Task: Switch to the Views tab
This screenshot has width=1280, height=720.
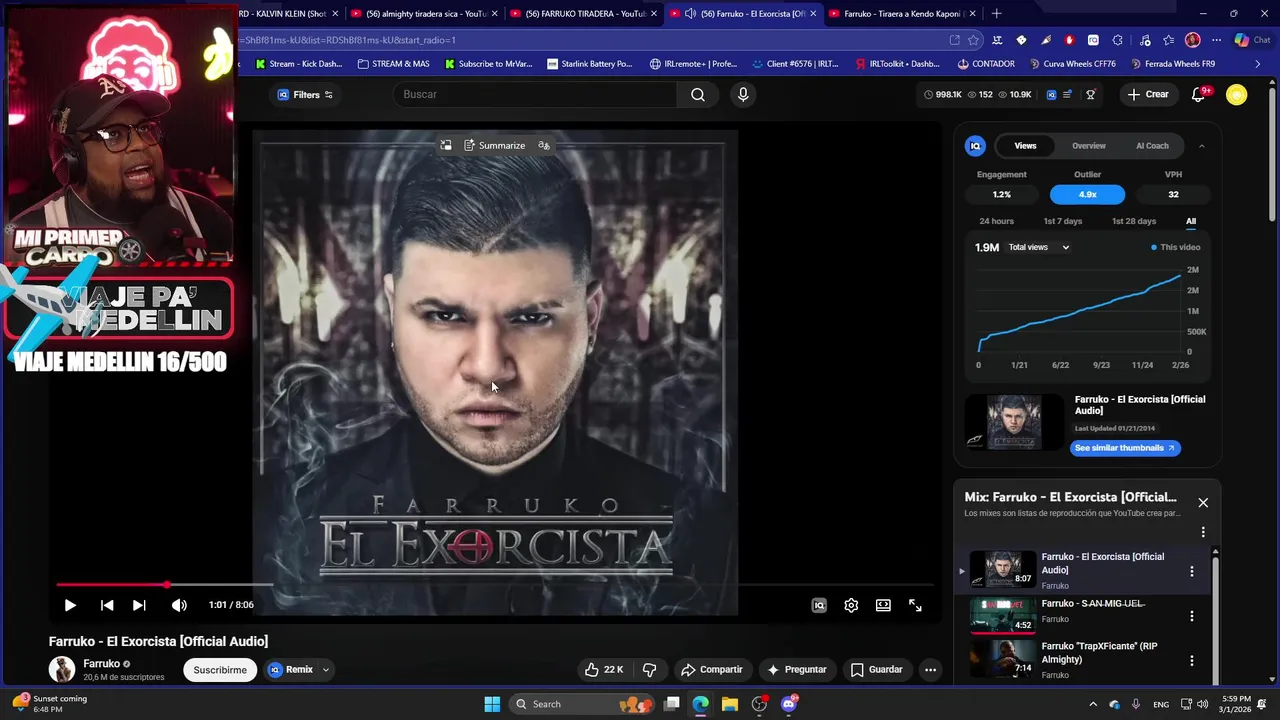Action: [x=1025, y=146]
